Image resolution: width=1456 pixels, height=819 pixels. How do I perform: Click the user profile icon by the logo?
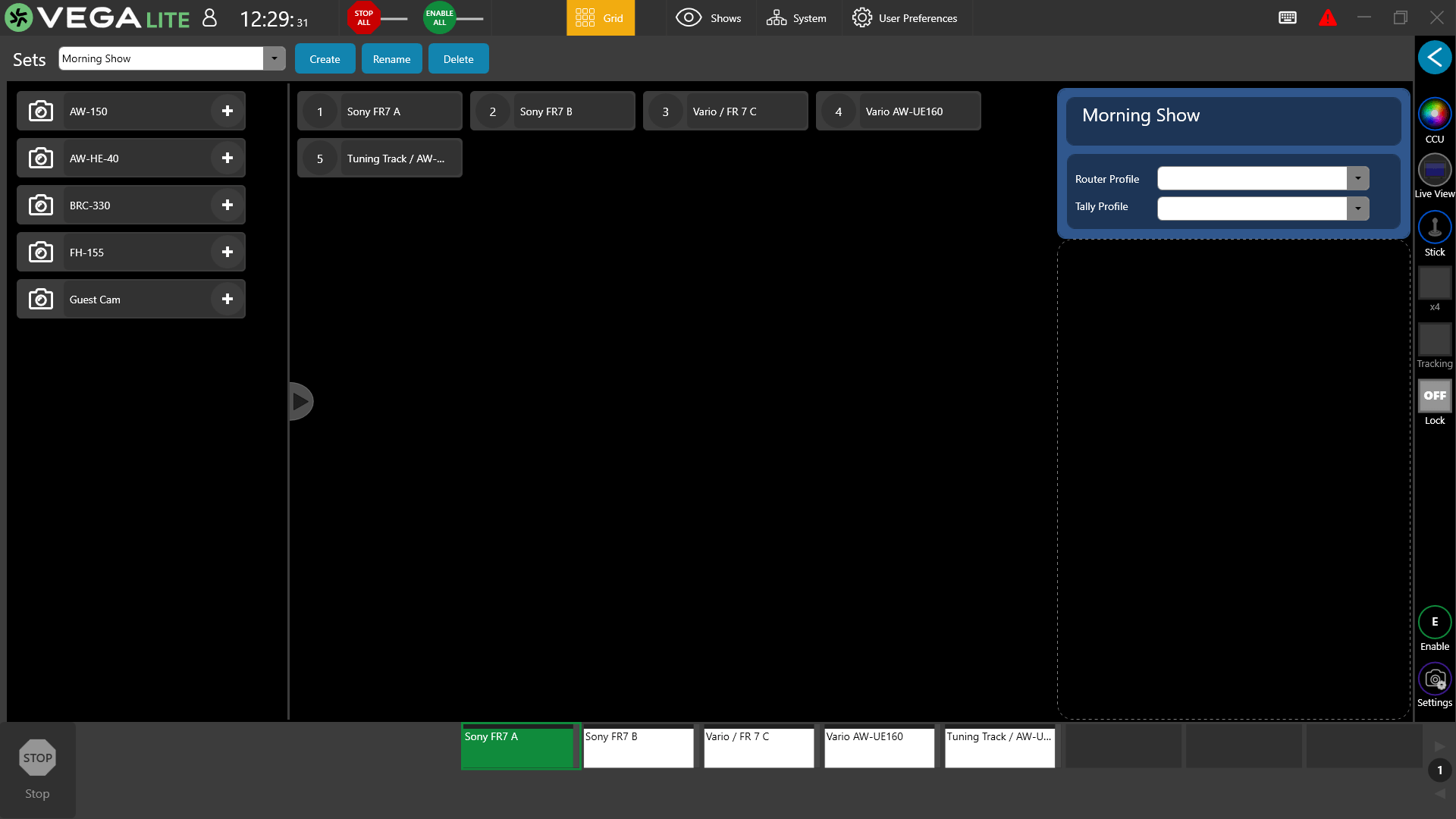coord(210,17)
